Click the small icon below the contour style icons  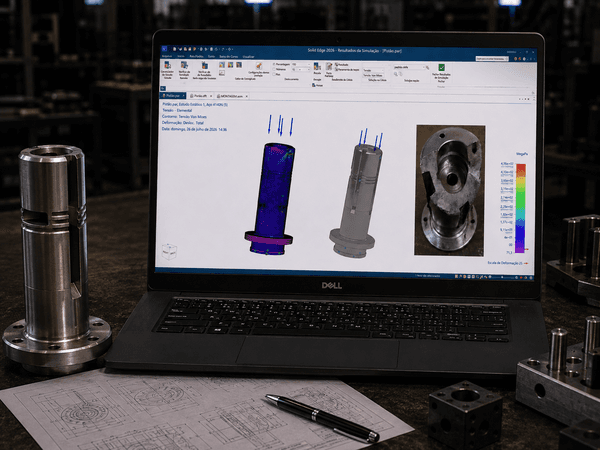point(222,73)
